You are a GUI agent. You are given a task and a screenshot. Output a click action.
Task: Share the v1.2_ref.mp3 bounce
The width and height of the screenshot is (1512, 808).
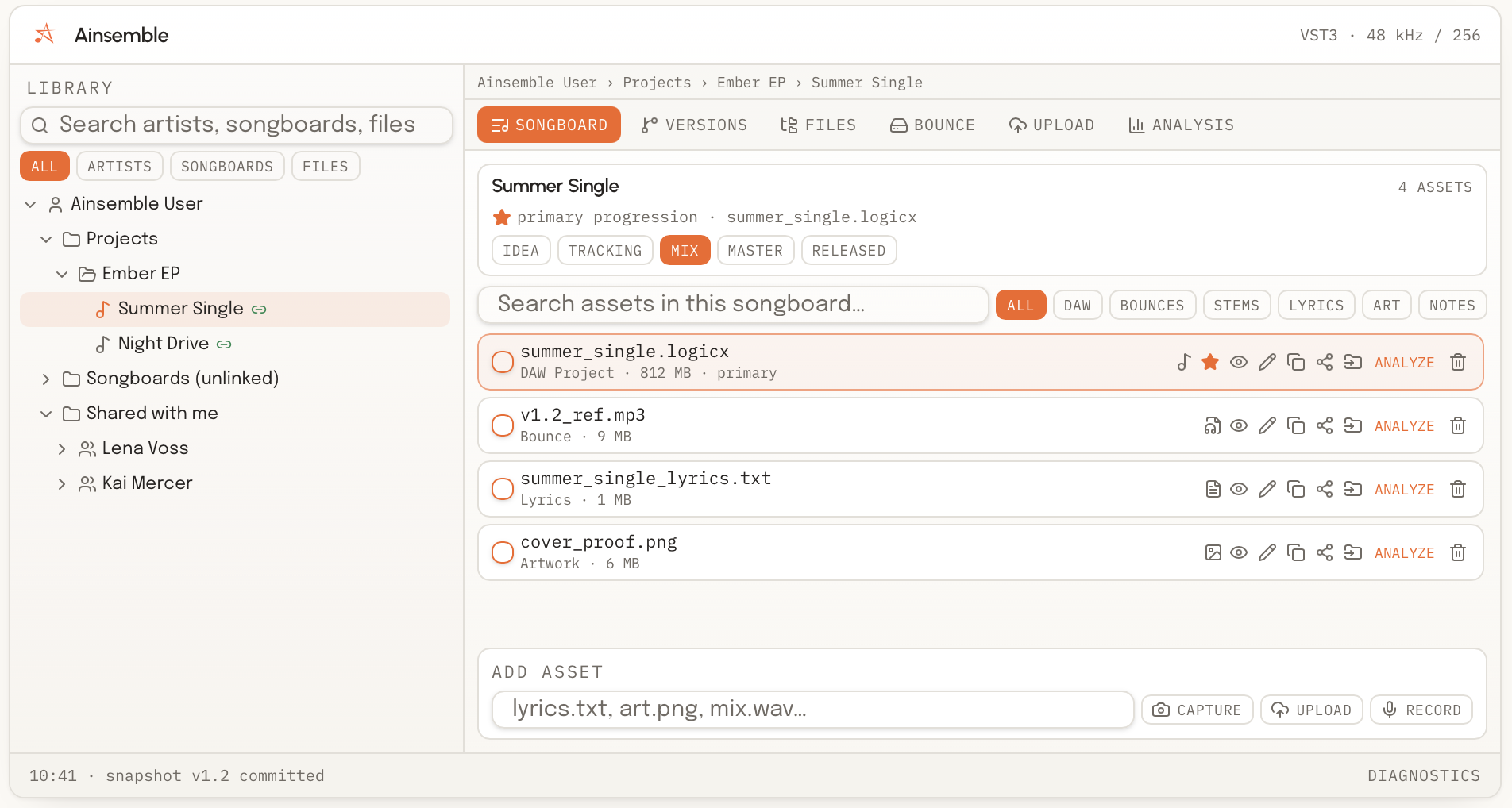(1325, 426)
